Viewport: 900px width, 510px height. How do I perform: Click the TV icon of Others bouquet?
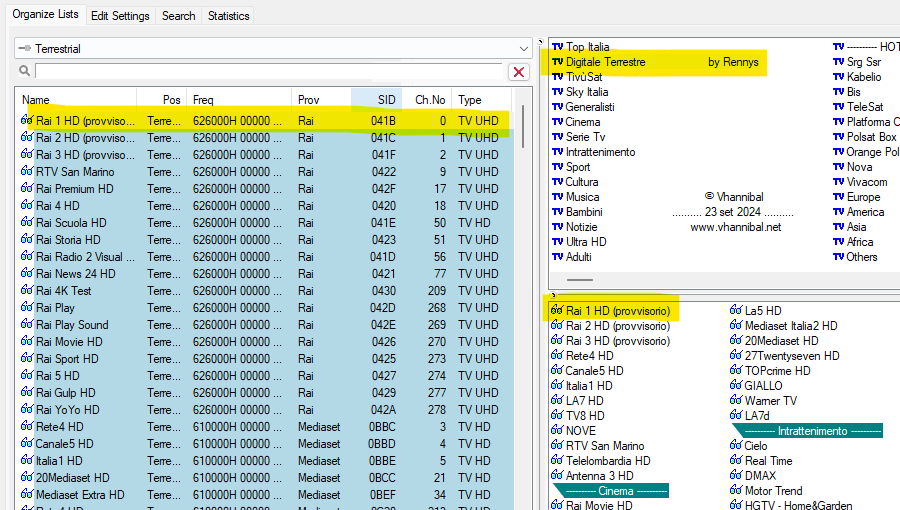tap(839, 257)
